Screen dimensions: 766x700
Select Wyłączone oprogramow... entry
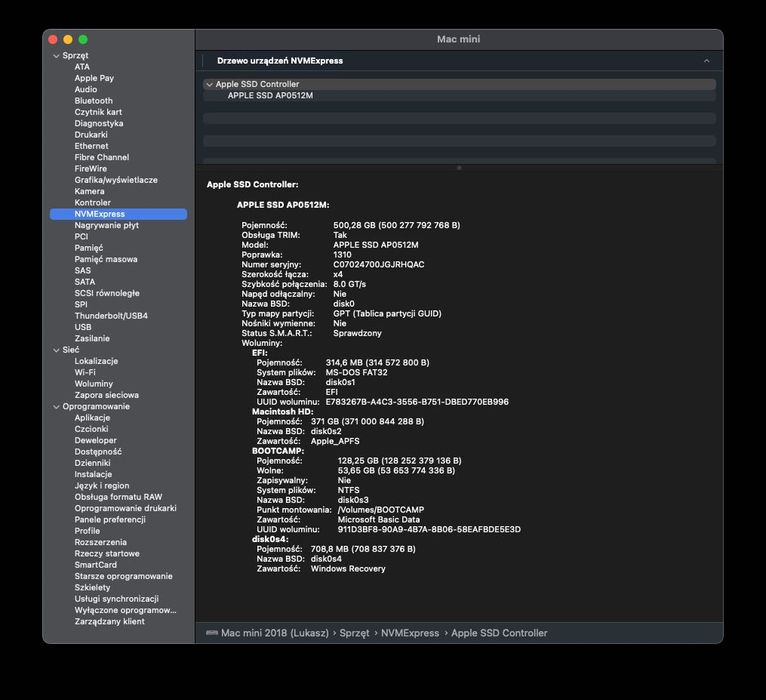point(125,610)
